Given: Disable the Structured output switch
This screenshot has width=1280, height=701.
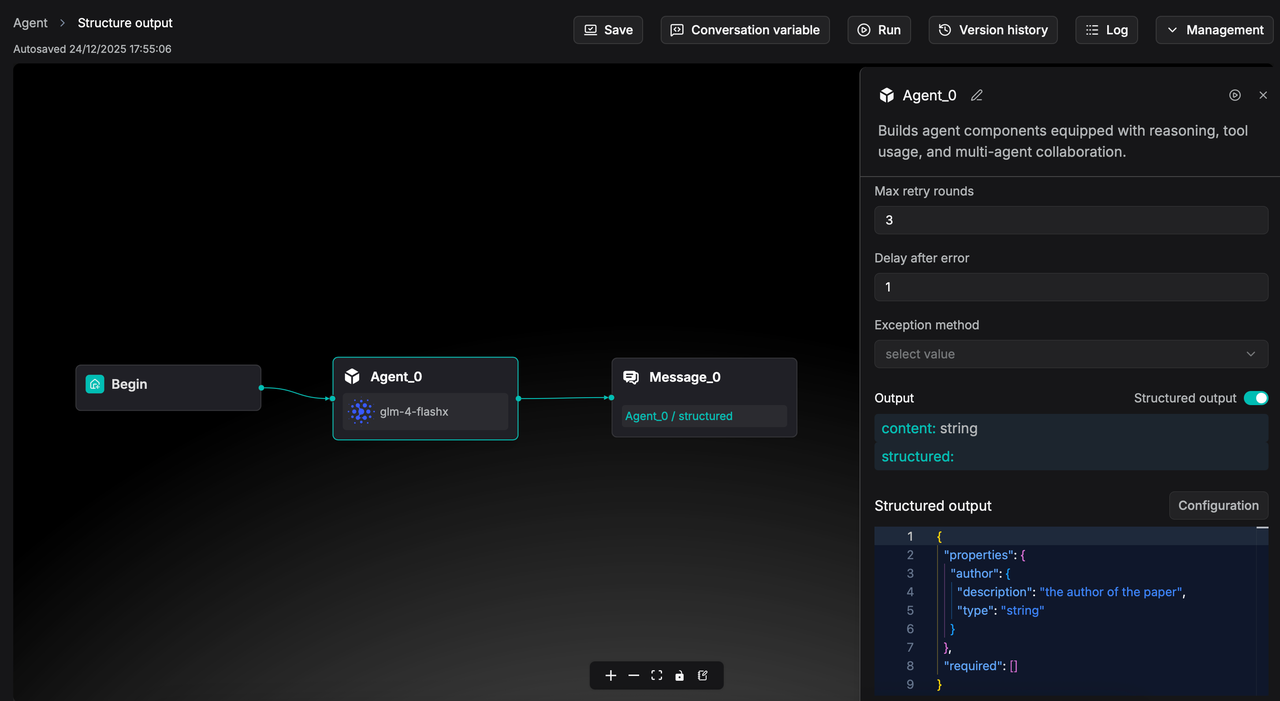Looking at the screenshot, I should pos(1255,398).
